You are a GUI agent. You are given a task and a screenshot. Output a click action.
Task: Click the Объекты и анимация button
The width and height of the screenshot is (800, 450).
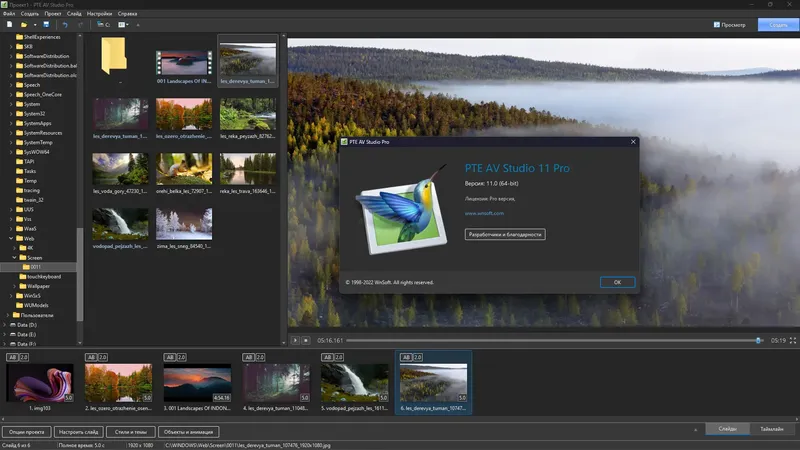(188, 432)
